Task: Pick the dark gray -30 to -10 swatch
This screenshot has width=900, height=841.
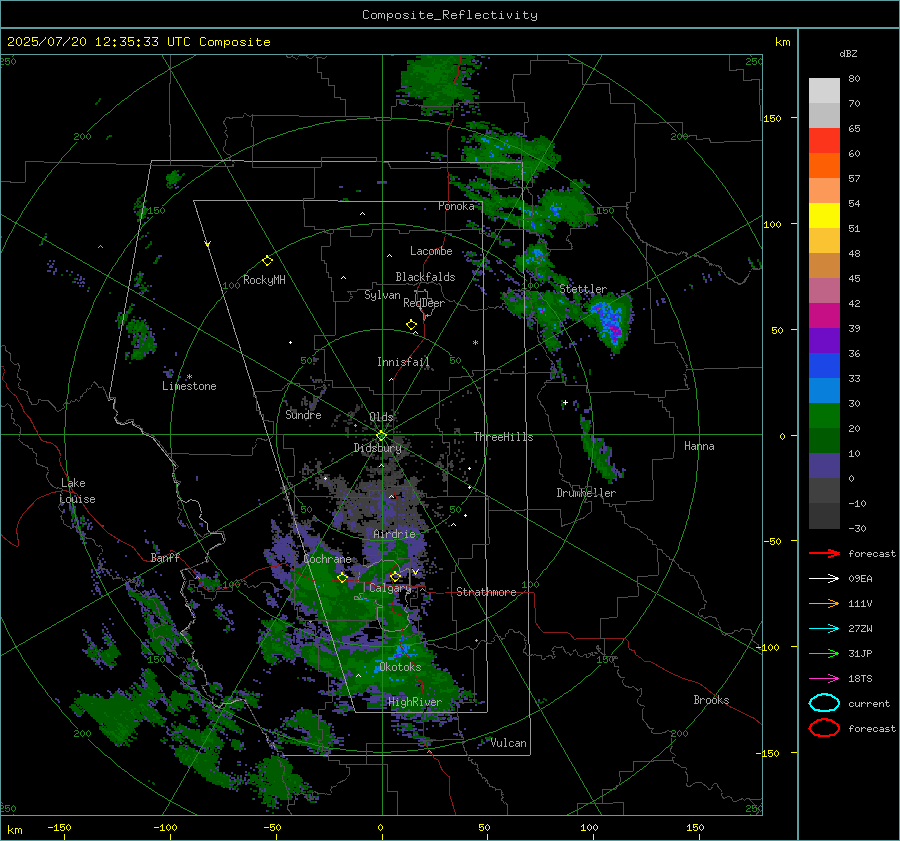Action: click(x=824, y=516)
